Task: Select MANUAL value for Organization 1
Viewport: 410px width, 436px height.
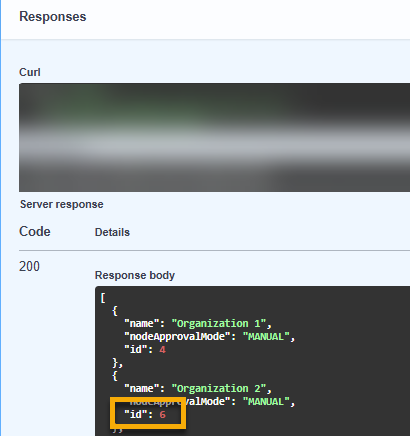Action: 266,337
